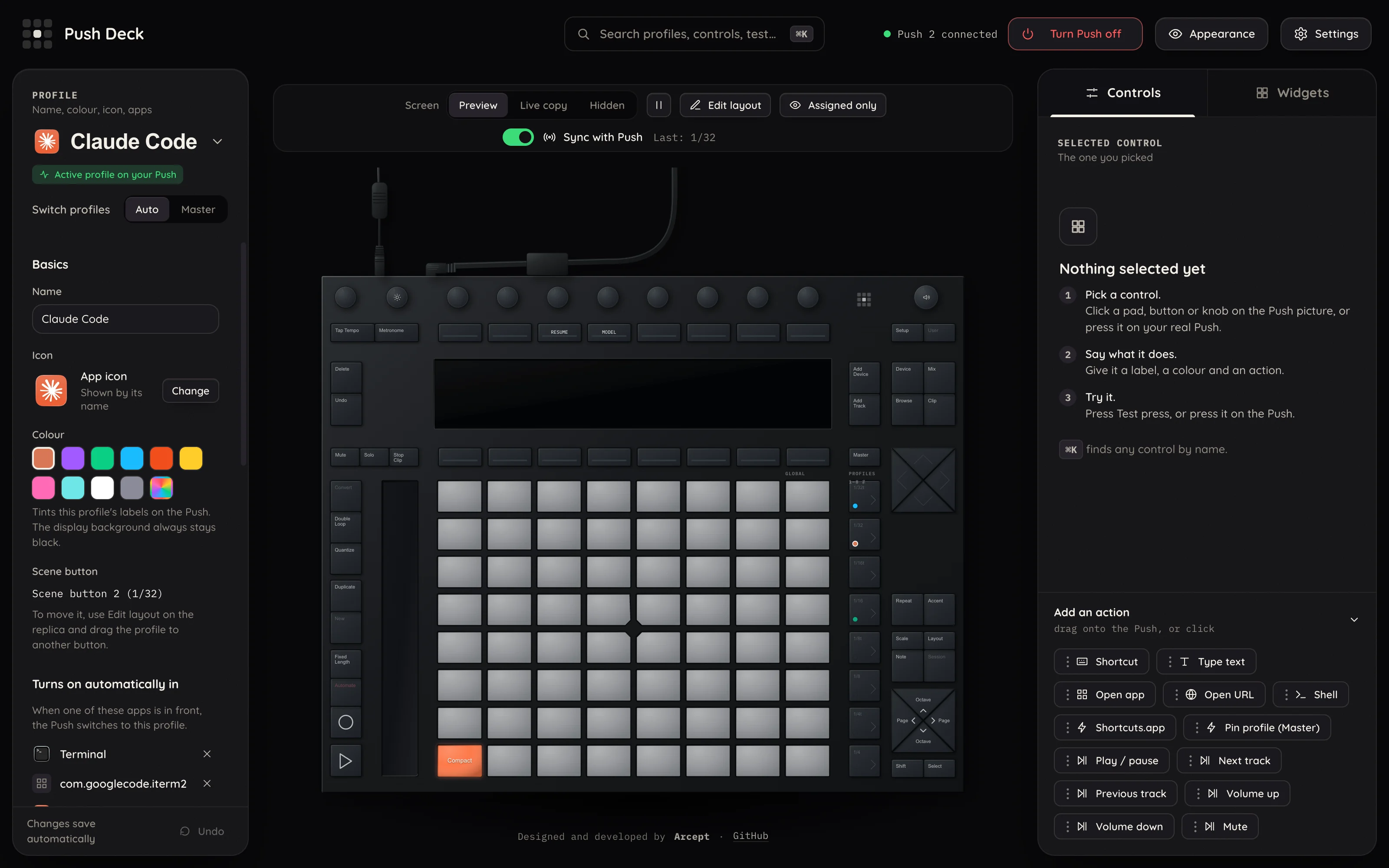This screenshot has width=1389, height=868.
Task: Click the search magnifier icon
Action: (583, 34)
